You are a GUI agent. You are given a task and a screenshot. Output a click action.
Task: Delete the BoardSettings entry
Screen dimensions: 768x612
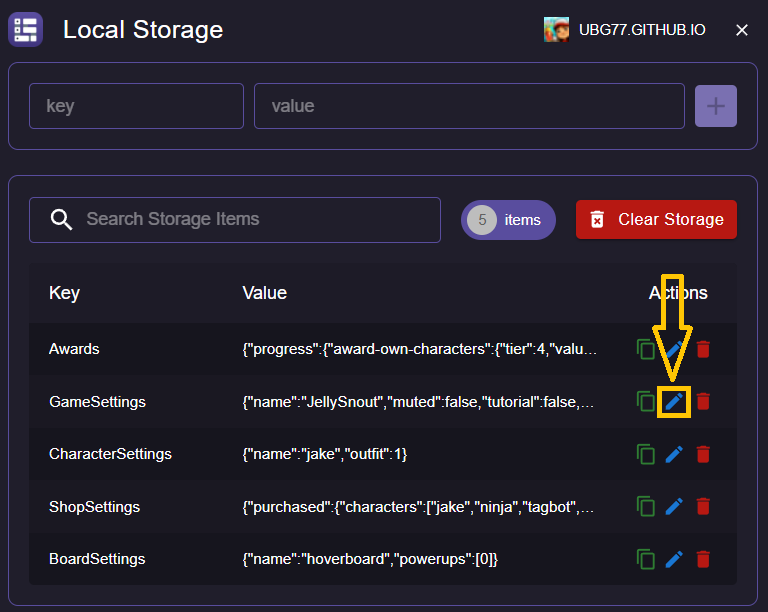704,559
